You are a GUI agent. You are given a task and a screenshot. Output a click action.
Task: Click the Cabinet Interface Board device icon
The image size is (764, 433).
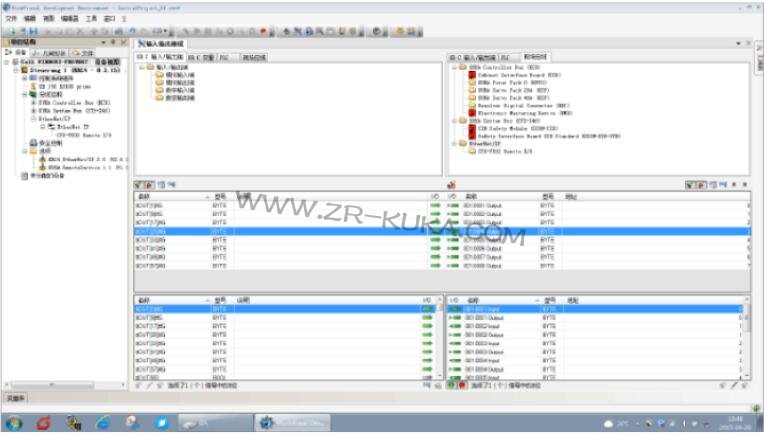point(472,75)
